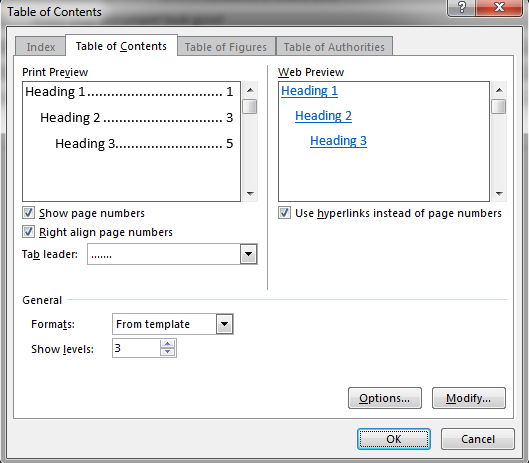Click the Print Preview scrollbar thumb
Image resolution: width=529 pixels, height=463 pixels.
click(250, 107)
